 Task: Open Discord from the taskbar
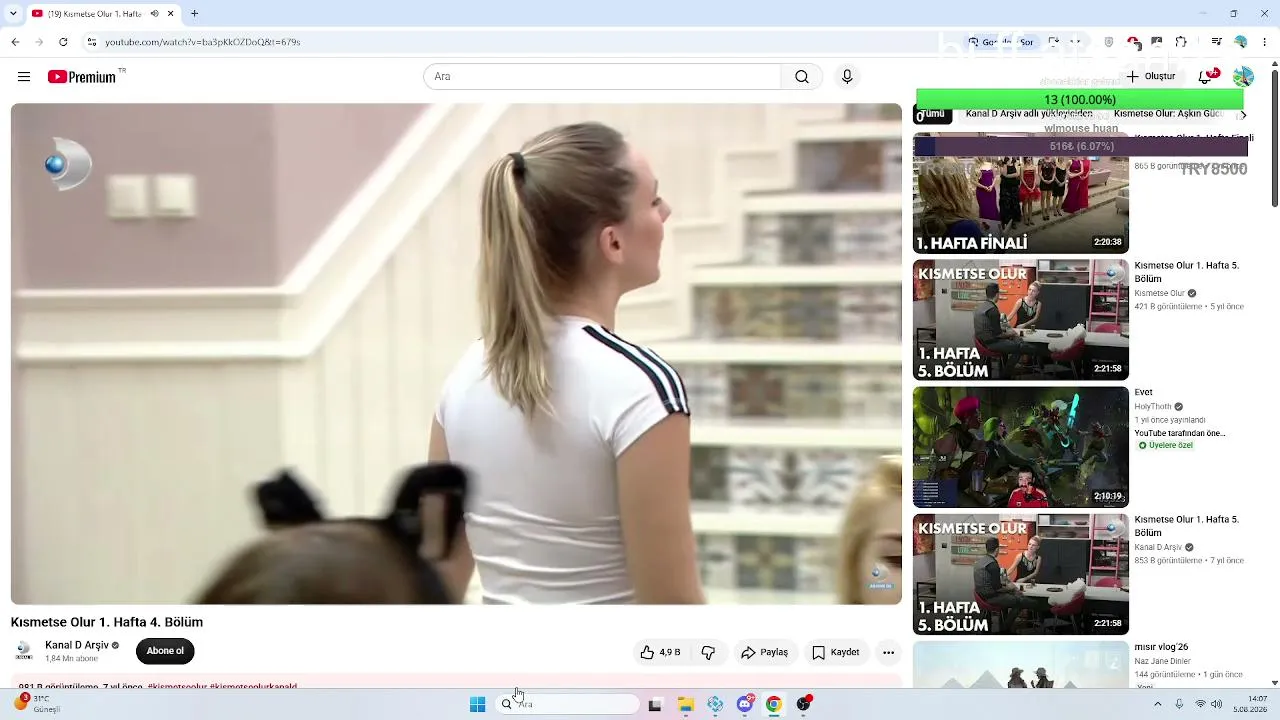[745, 704]
